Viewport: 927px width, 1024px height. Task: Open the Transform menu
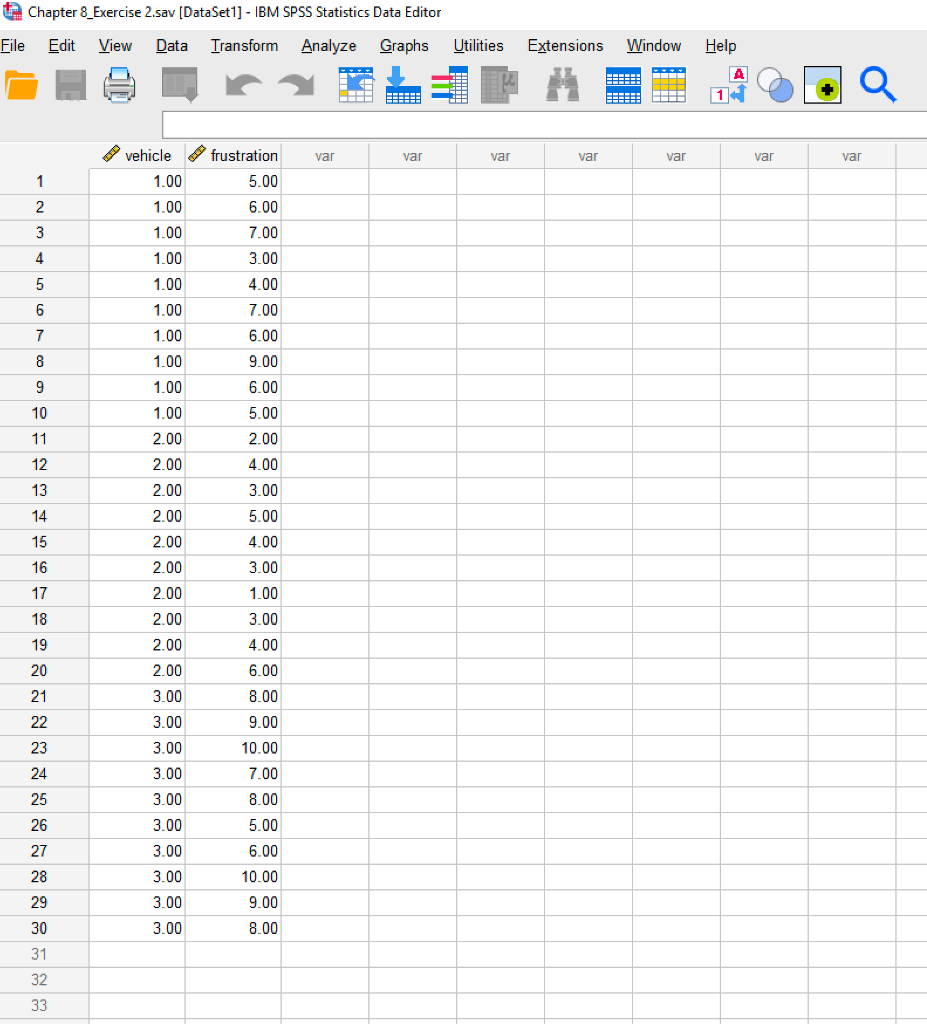244,45
